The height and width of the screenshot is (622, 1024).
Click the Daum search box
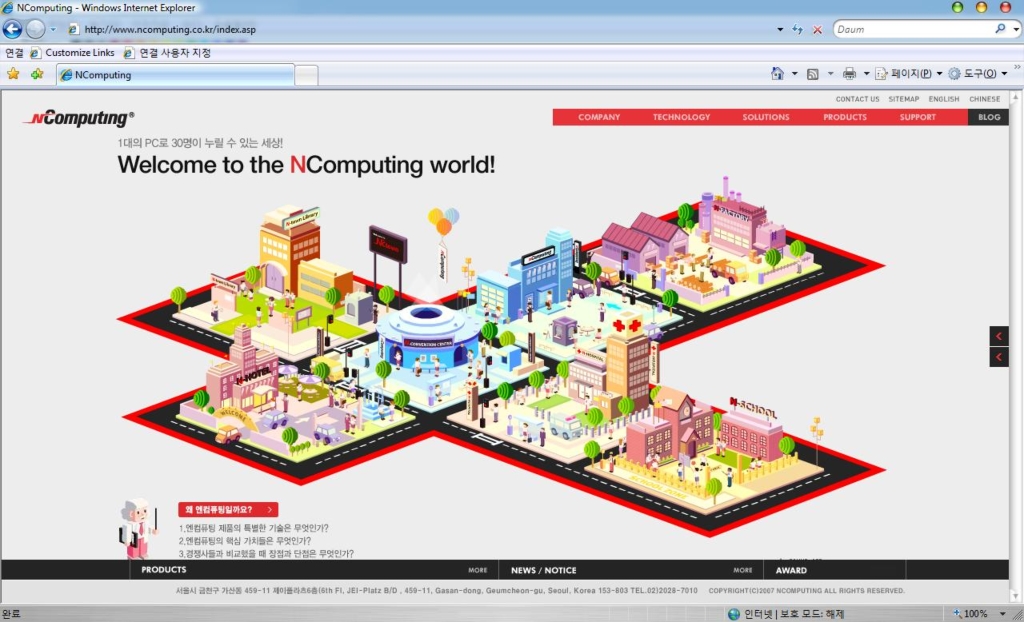912,29
